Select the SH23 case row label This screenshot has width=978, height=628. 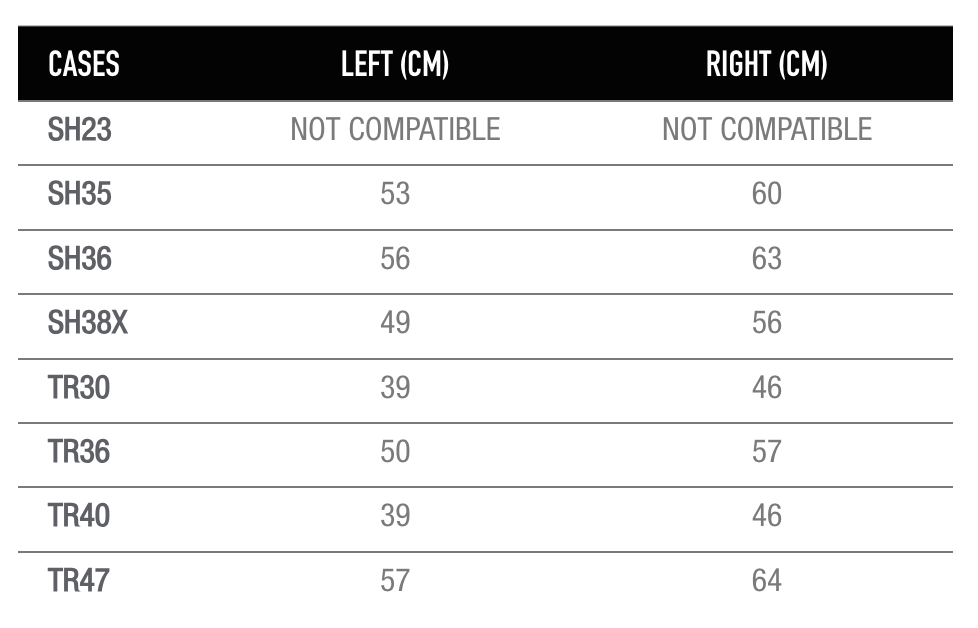79,130
